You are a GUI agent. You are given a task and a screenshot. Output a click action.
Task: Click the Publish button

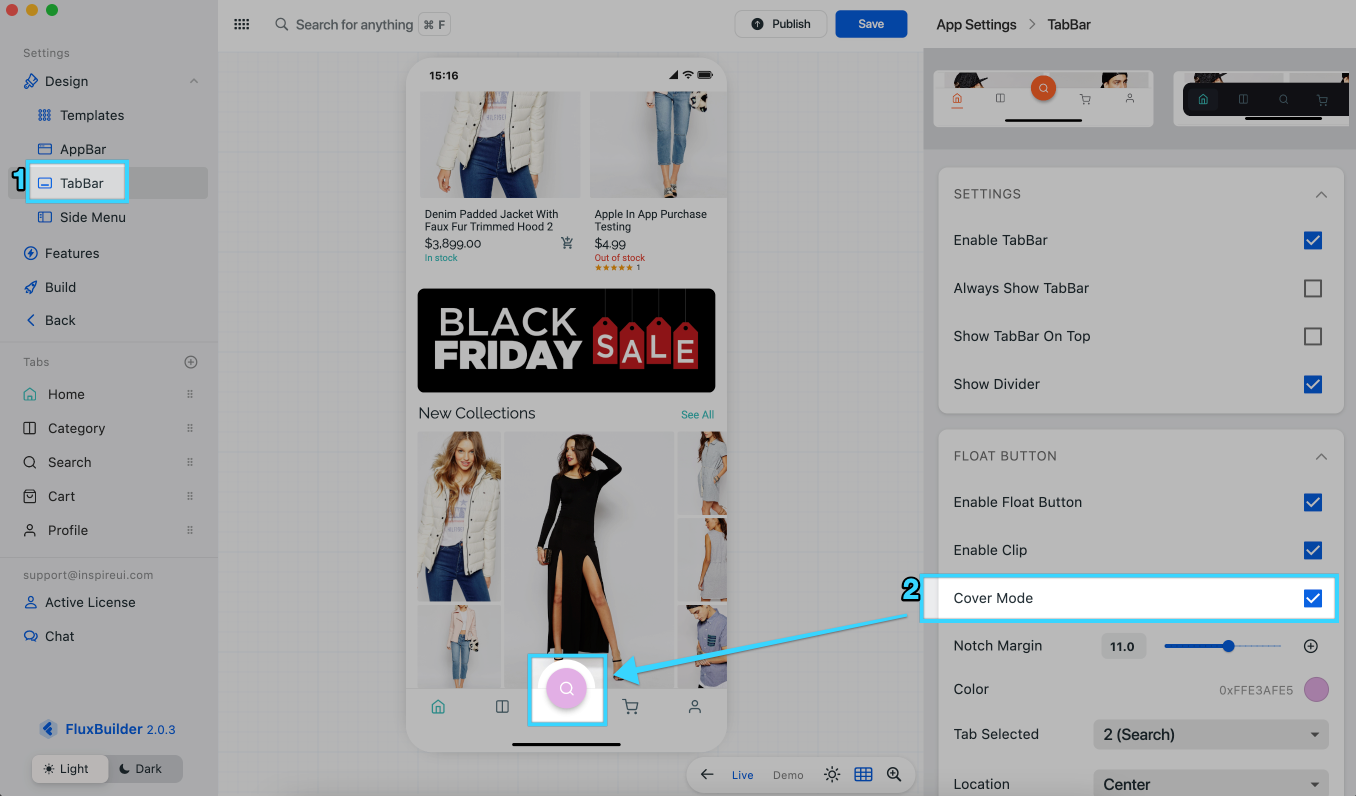pyautogui.click(x=781, y=24)
